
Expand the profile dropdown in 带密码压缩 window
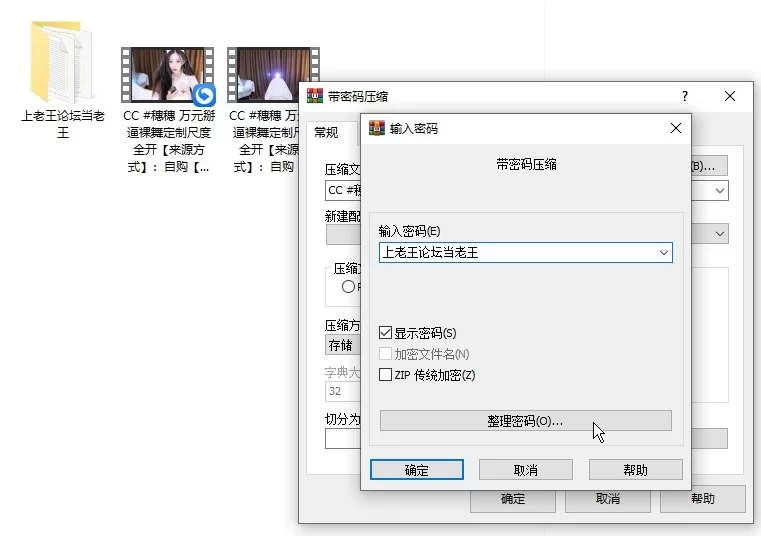pyautogui.click(x=719, y=234)
